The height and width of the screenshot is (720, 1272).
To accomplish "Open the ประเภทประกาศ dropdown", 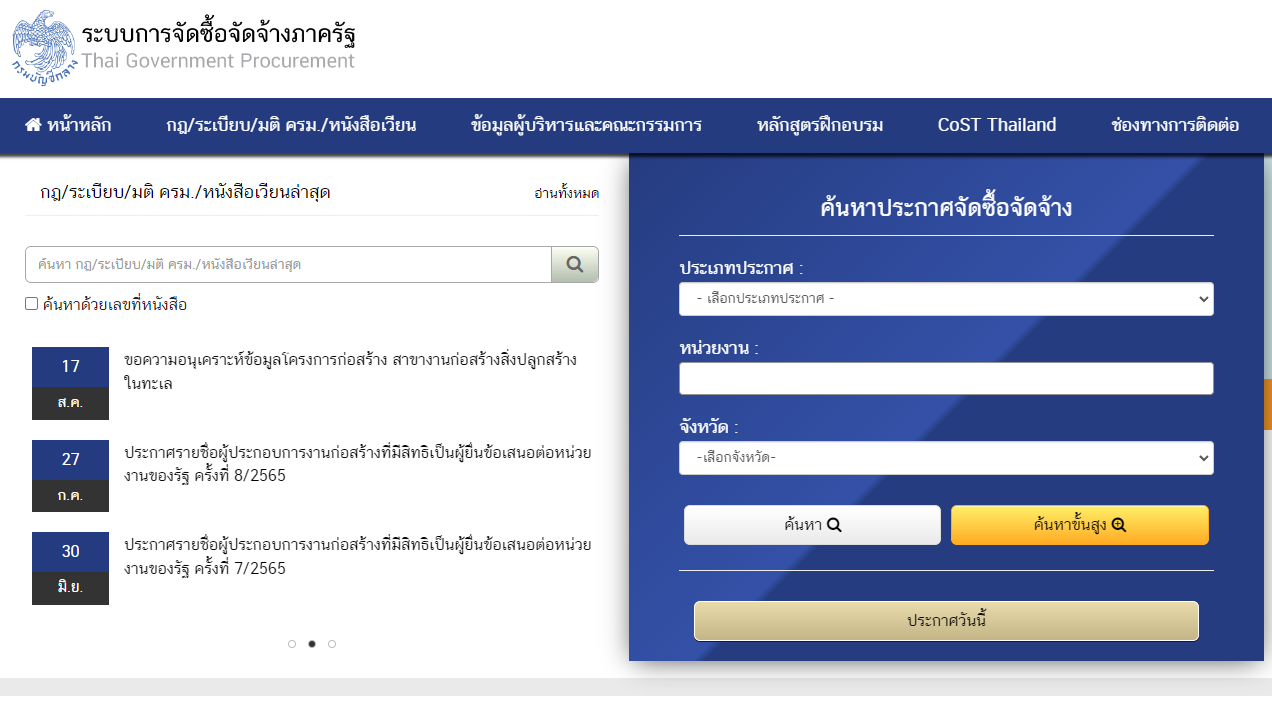I will pyautogui.click(x=946, y=298).
